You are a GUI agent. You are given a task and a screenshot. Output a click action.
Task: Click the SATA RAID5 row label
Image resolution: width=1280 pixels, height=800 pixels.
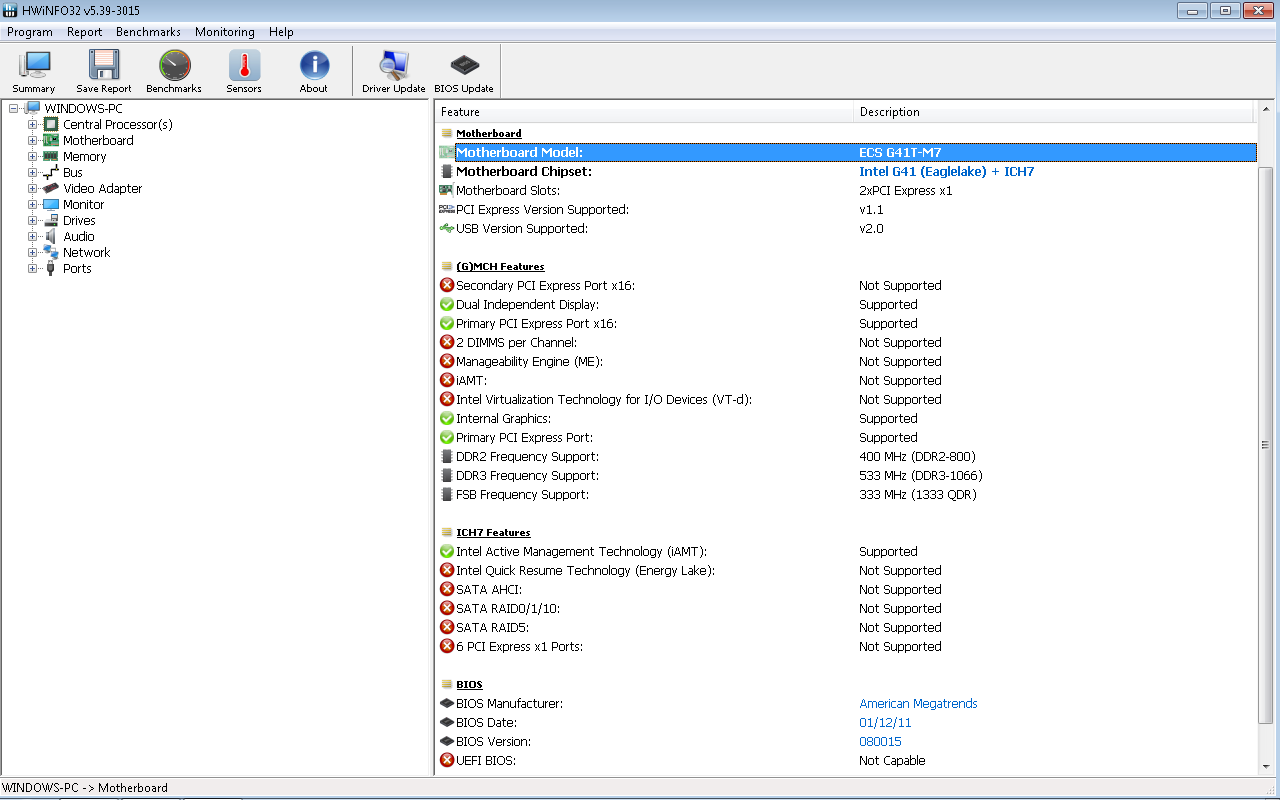[492, 627]
